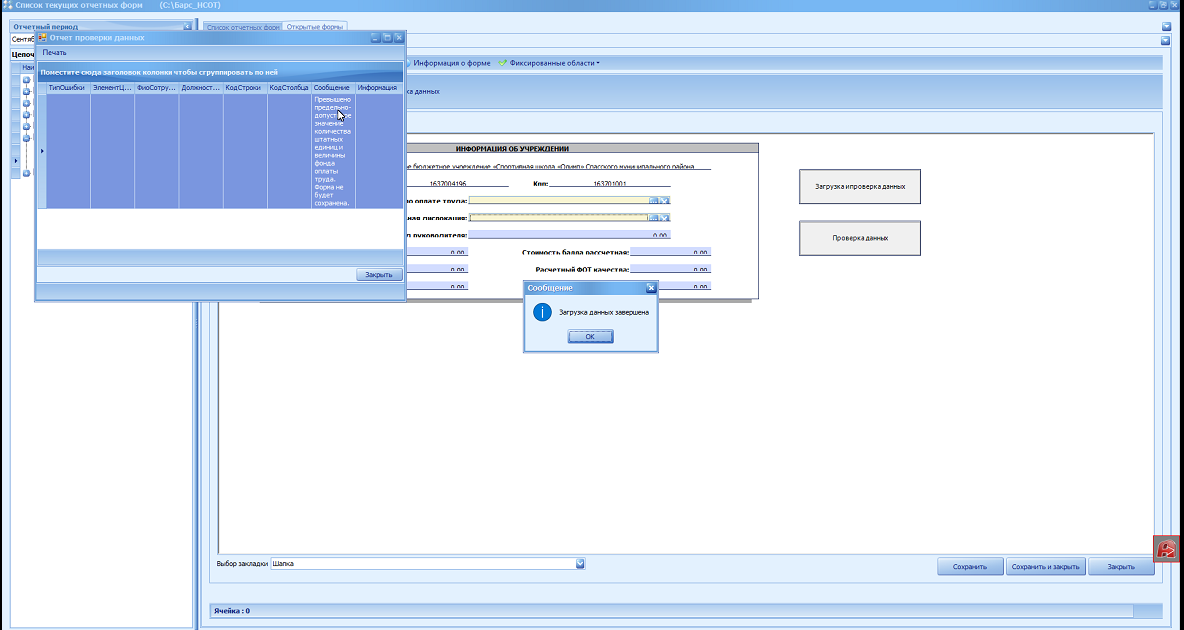This screenshot has width=1184, height=630.
Task: Click the group-by header panel in report
Action: point(220,73)
